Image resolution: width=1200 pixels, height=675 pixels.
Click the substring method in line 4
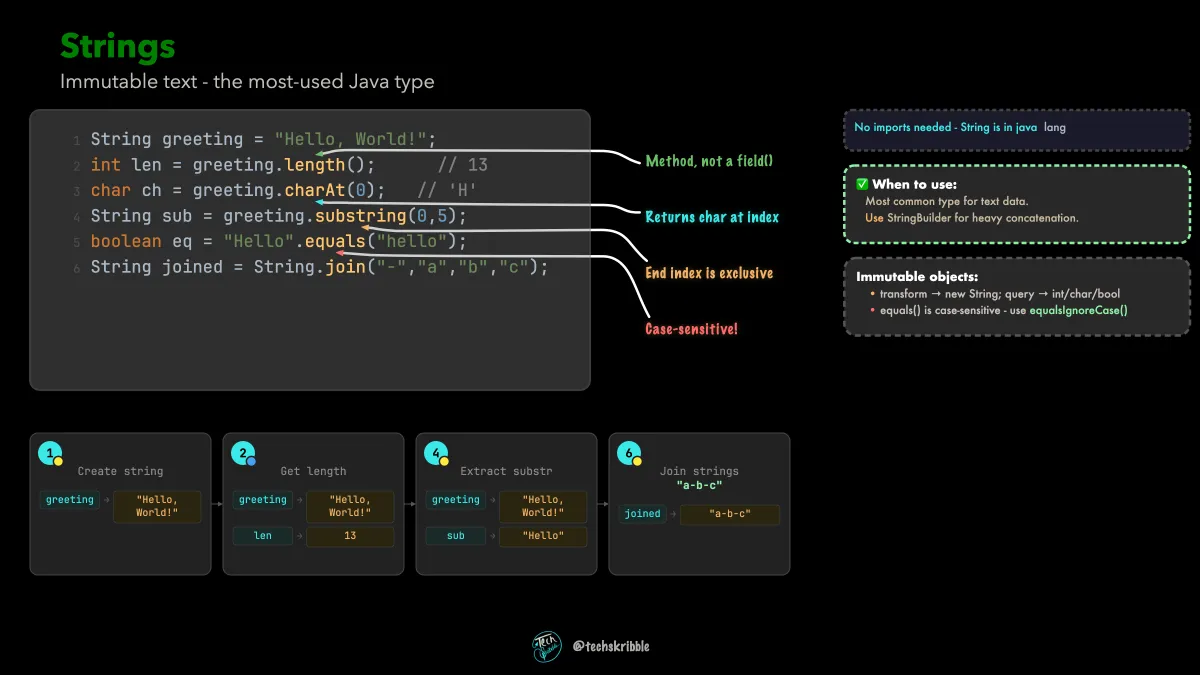click(360, 216)
